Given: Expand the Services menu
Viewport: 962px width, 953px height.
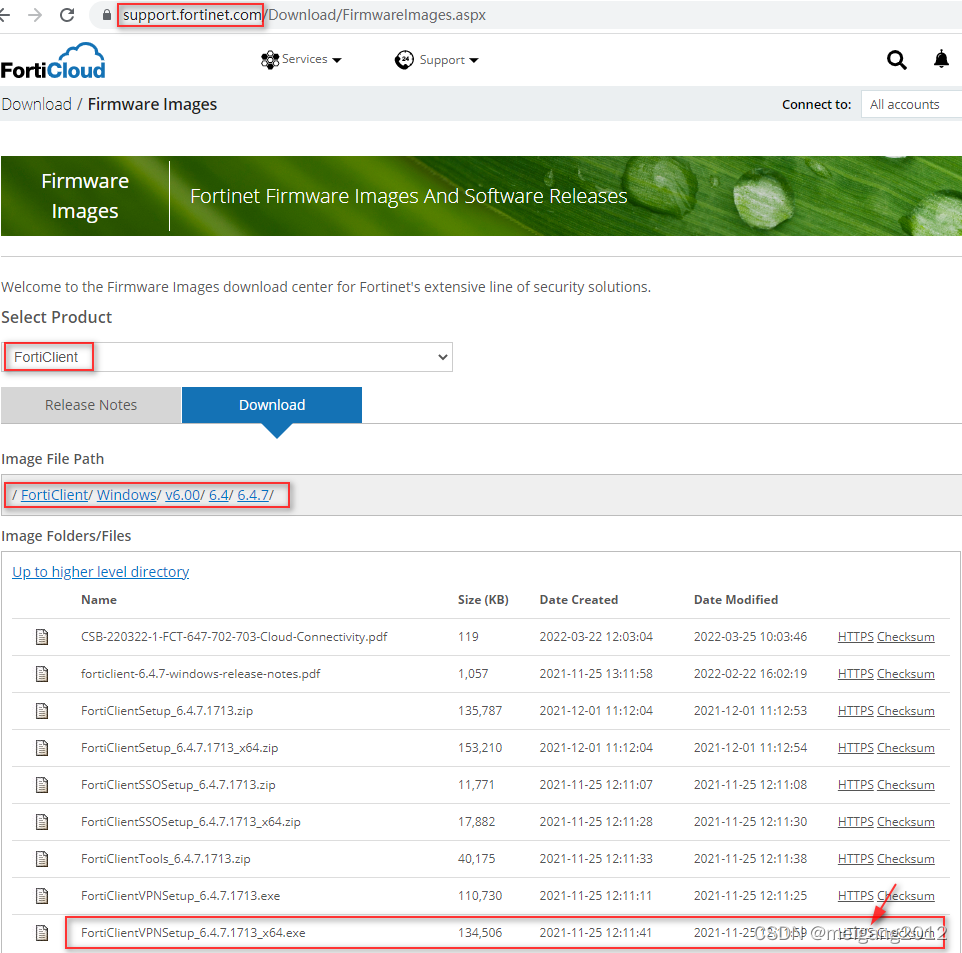Looking at the screenshot, I should [x=301, y=60].
